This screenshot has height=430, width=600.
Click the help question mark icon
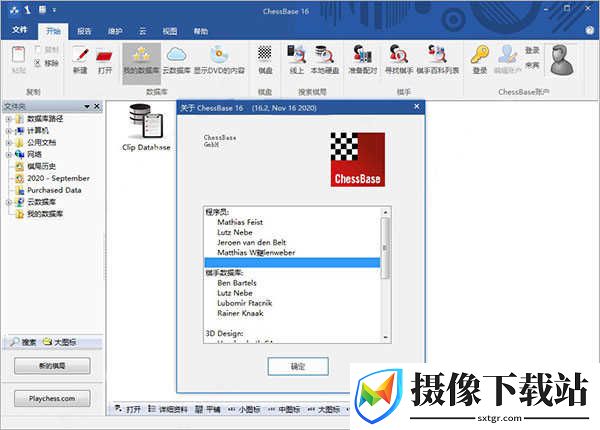click(x=590, y=31)
